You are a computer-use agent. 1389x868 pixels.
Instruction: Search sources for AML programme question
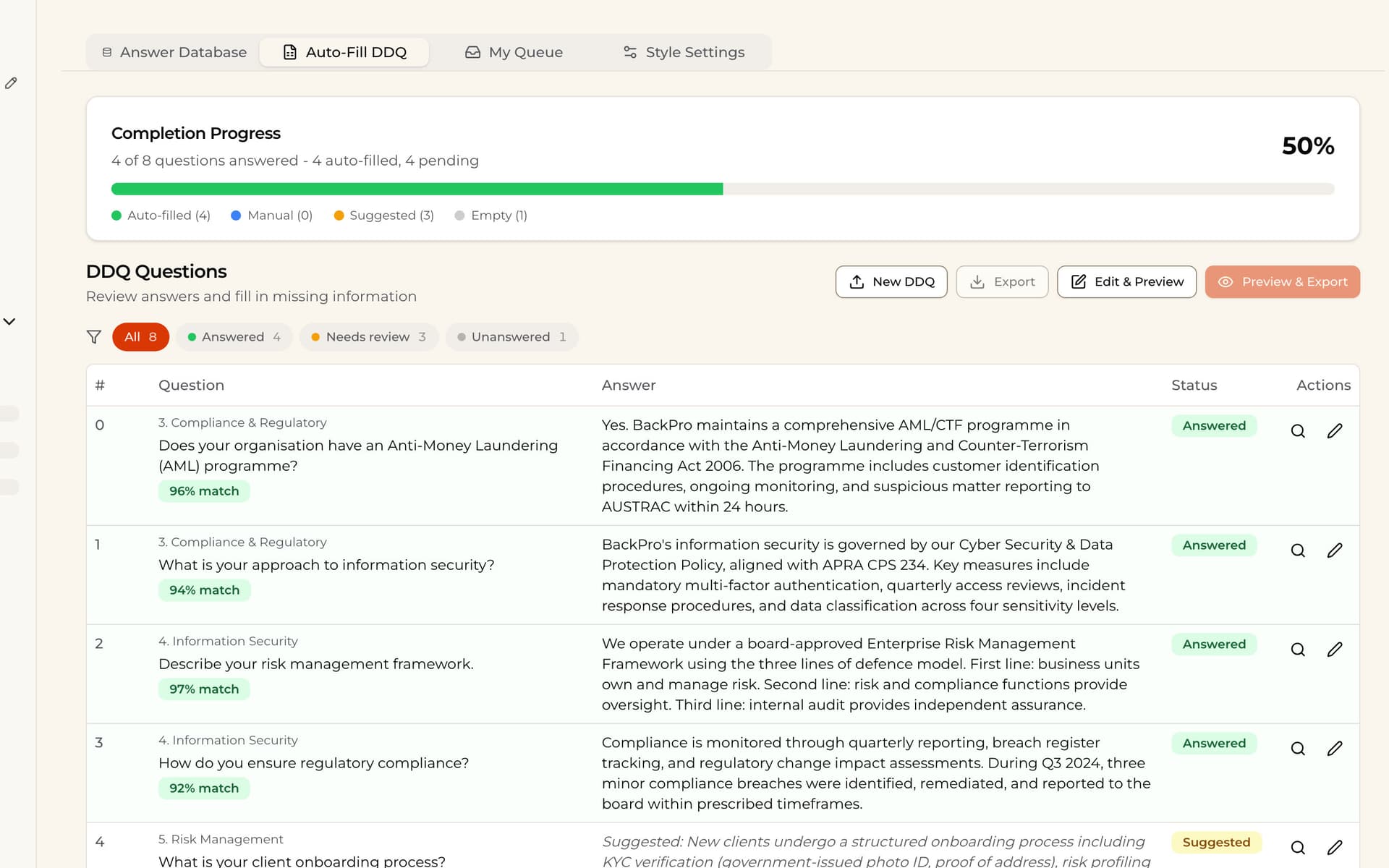[1298, 431]
